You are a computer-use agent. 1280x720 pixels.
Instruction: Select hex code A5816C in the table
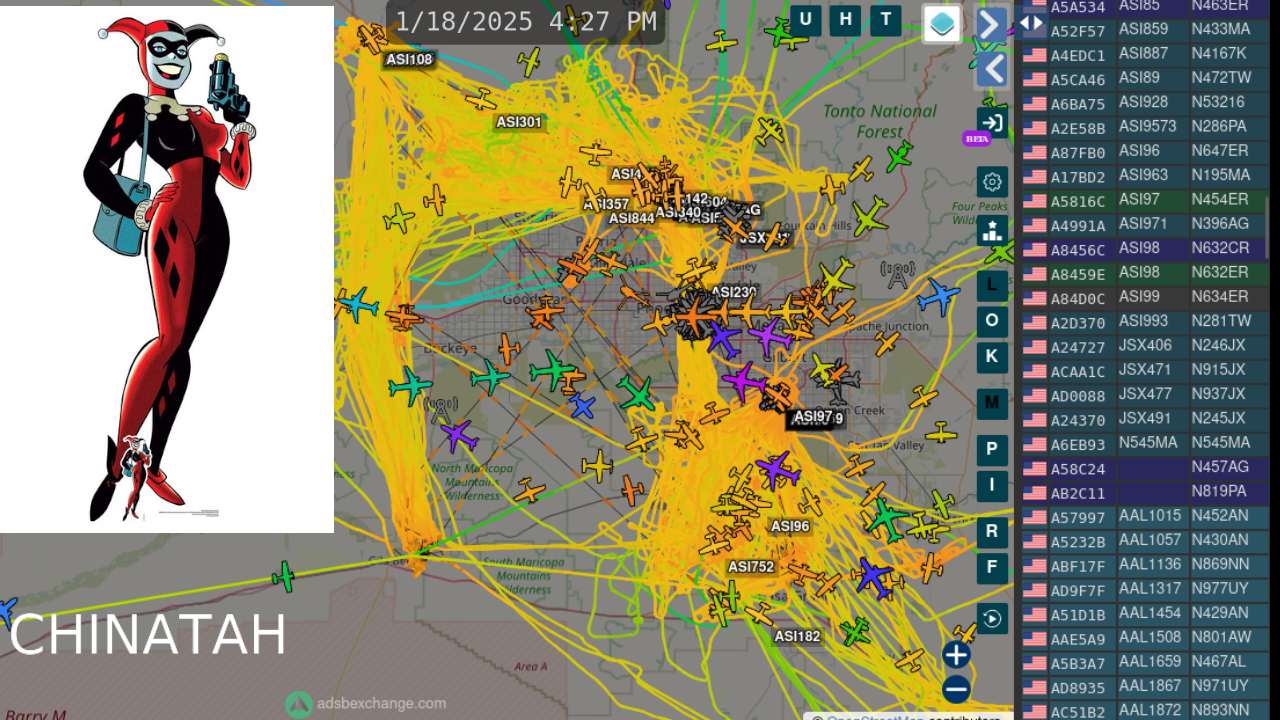click(x=1078, y=202)
